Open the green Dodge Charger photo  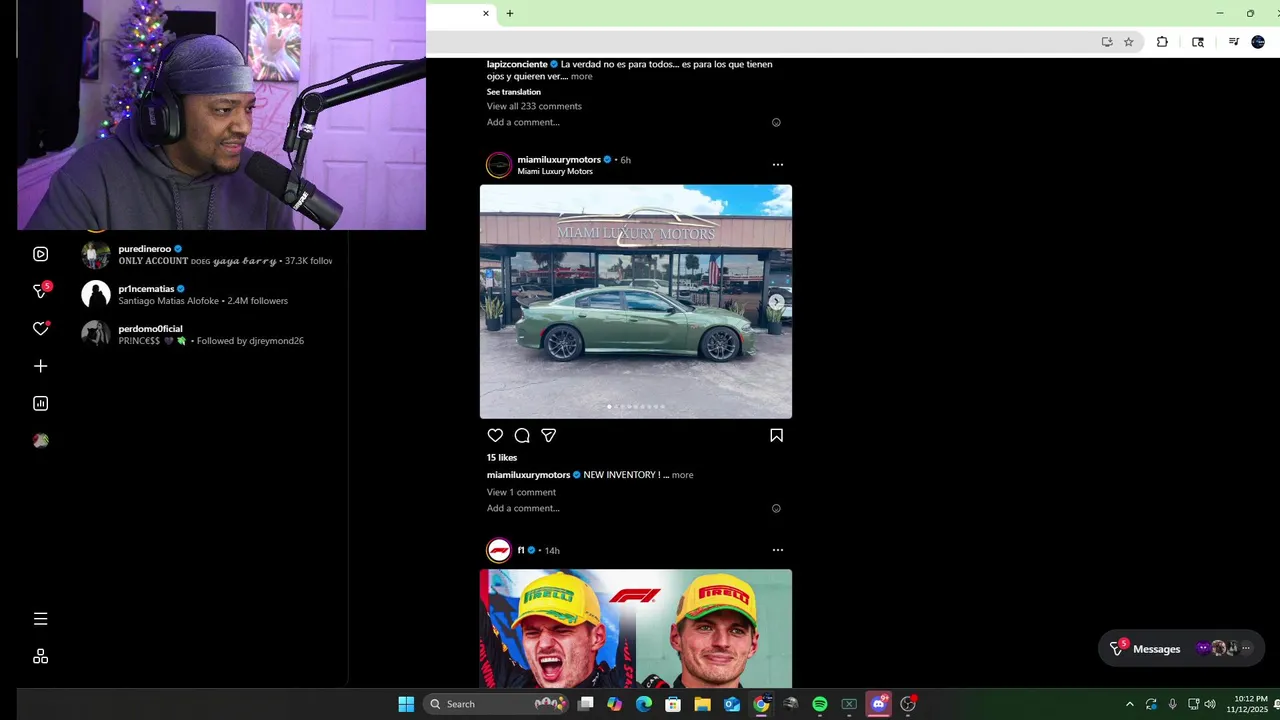click(x=636, y=301)
